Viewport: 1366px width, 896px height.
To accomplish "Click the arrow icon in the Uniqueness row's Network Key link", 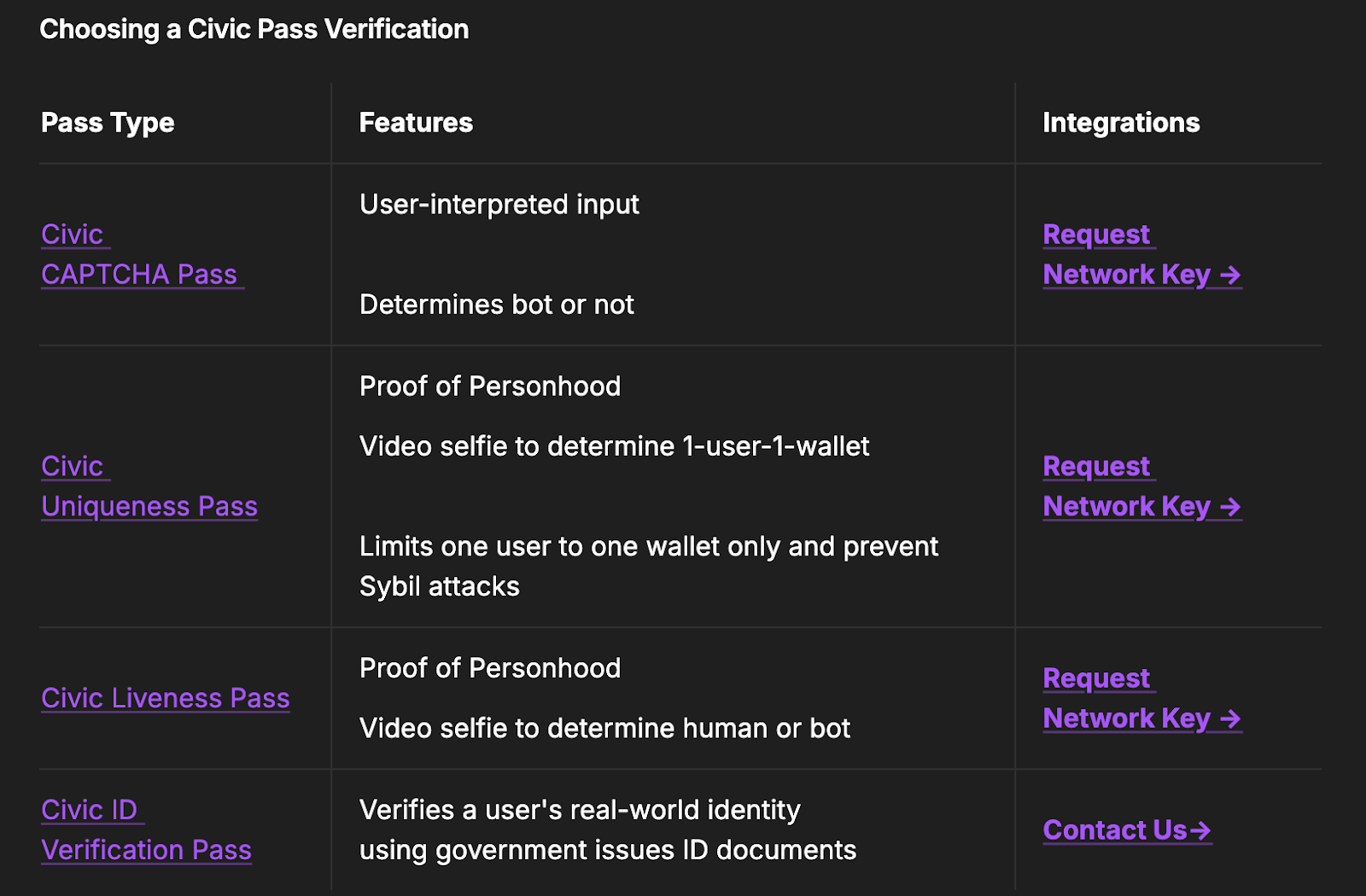I will click(1230, 507).
